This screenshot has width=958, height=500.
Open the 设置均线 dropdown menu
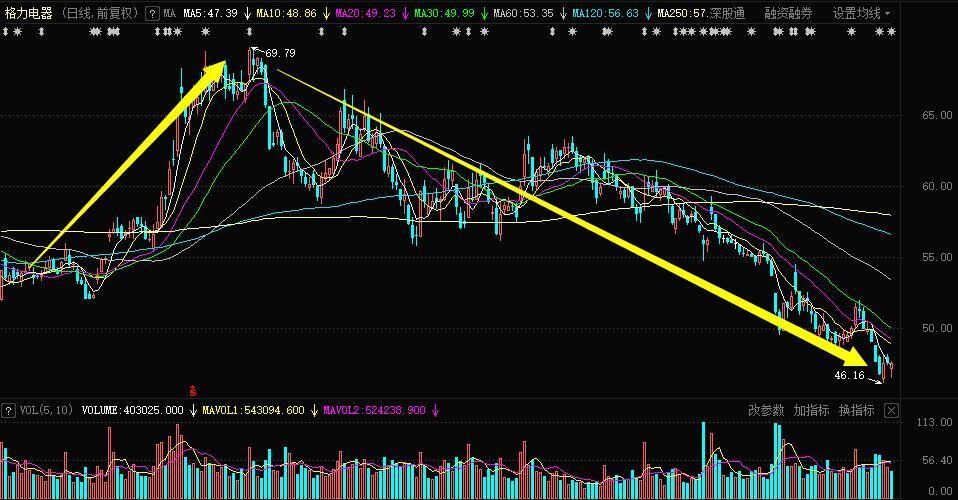[x=861, y=14]
